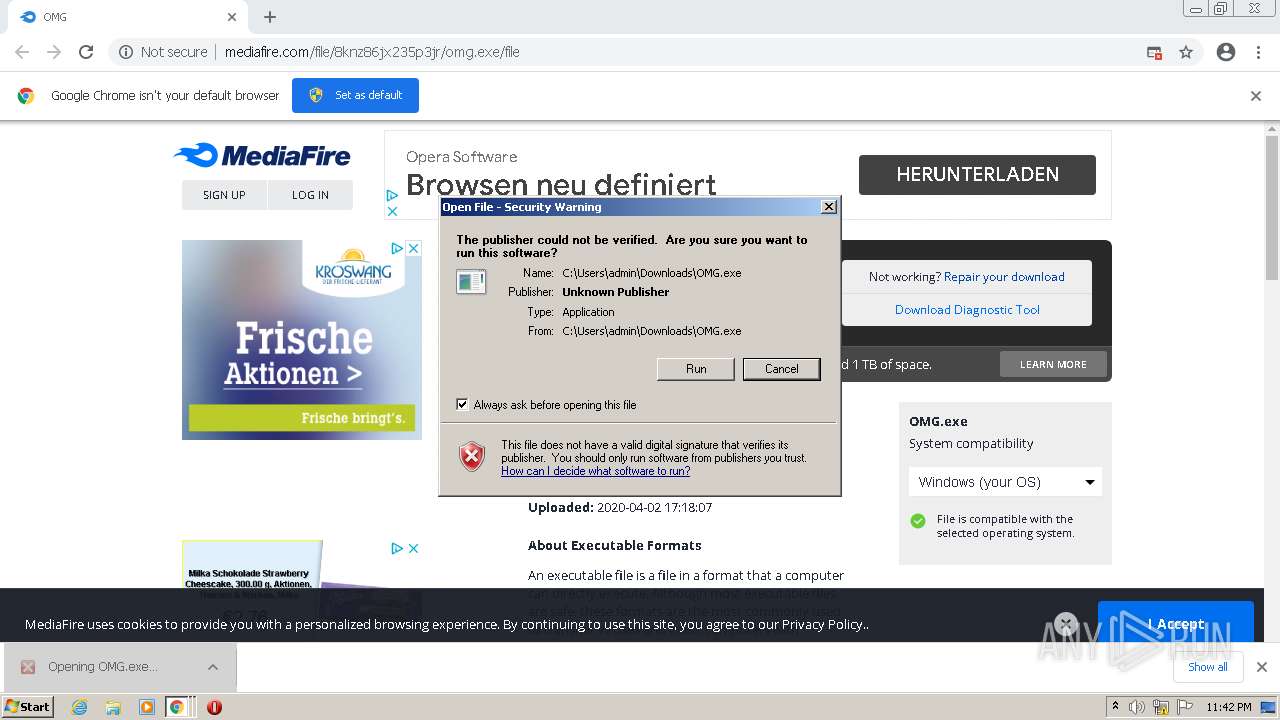
Task: Expand the OMG.exe download options chevron
Action: click(x=213, y=667)
